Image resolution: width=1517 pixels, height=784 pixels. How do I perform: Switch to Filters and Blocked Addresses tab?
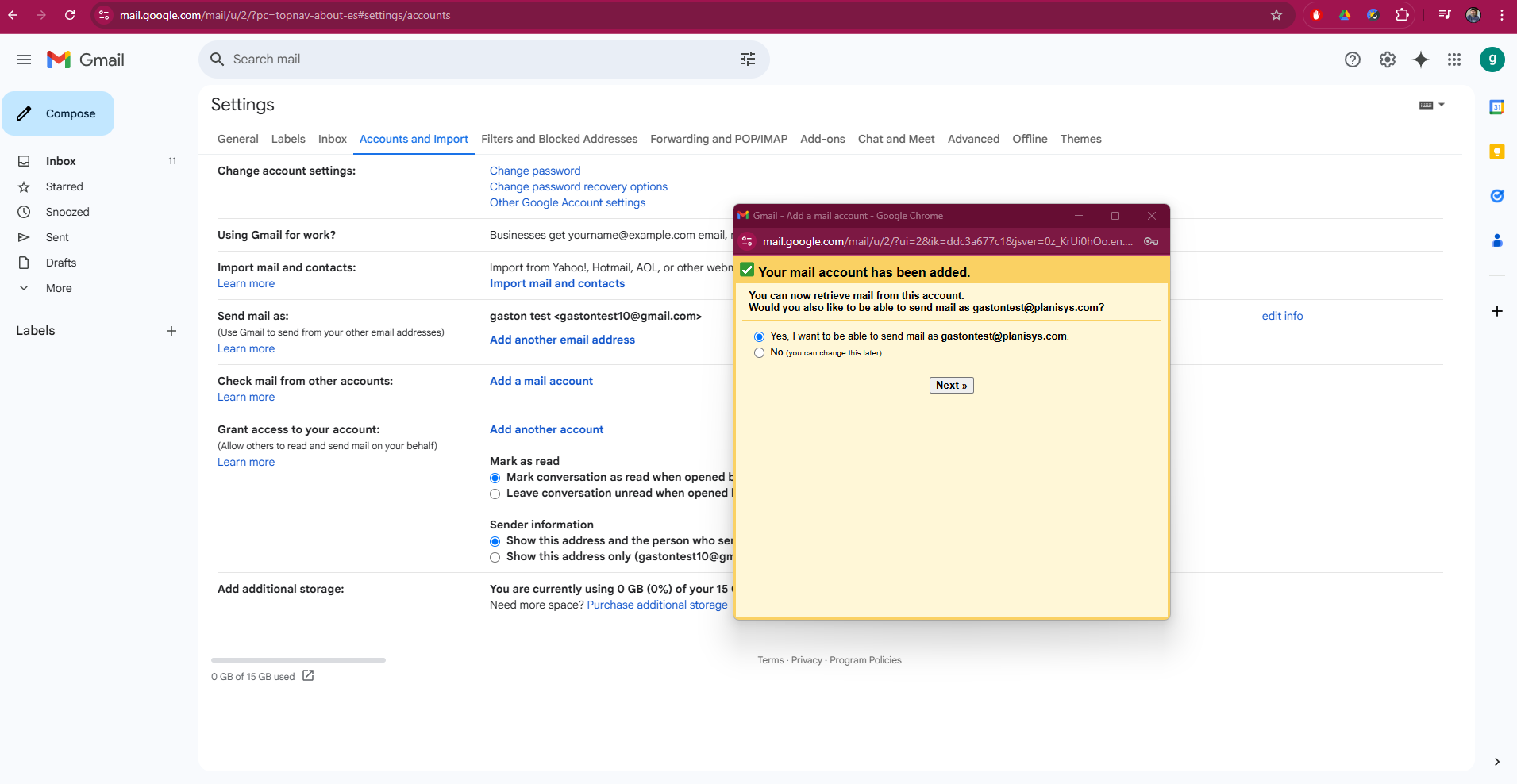click(559, 139)
